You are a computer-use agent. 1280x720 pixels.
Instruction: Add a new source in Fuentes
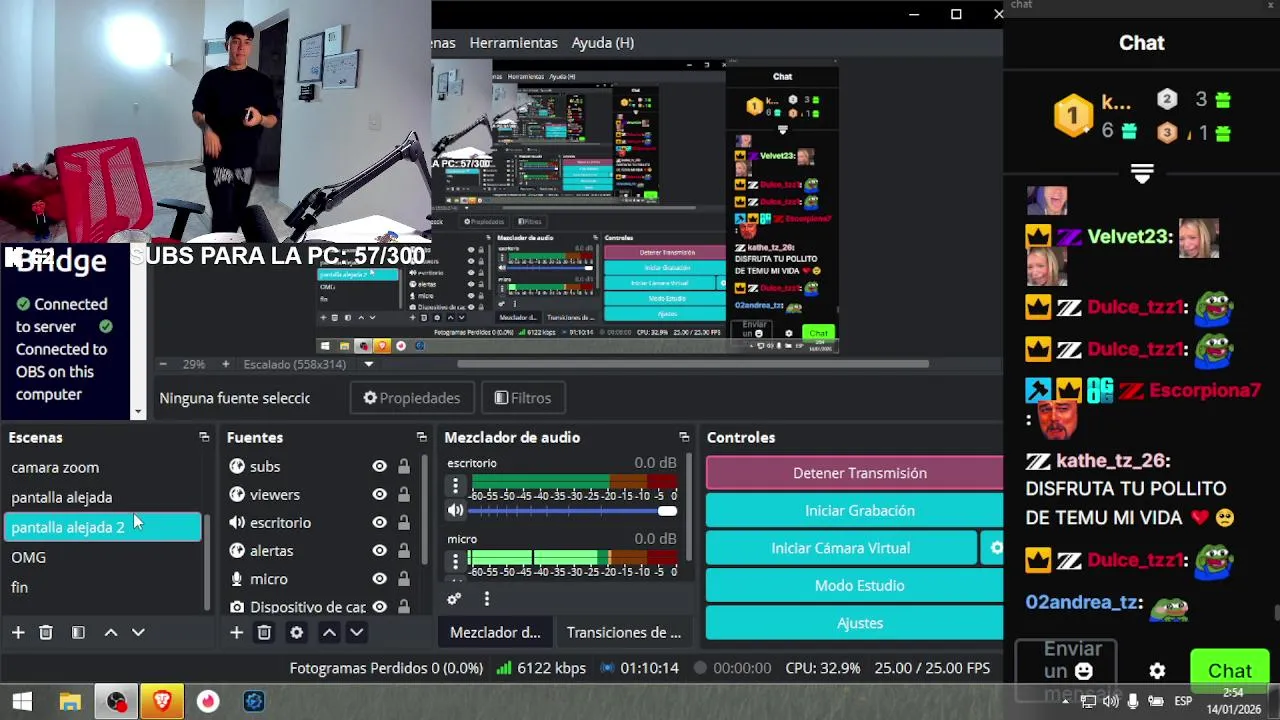pos(236,632)
